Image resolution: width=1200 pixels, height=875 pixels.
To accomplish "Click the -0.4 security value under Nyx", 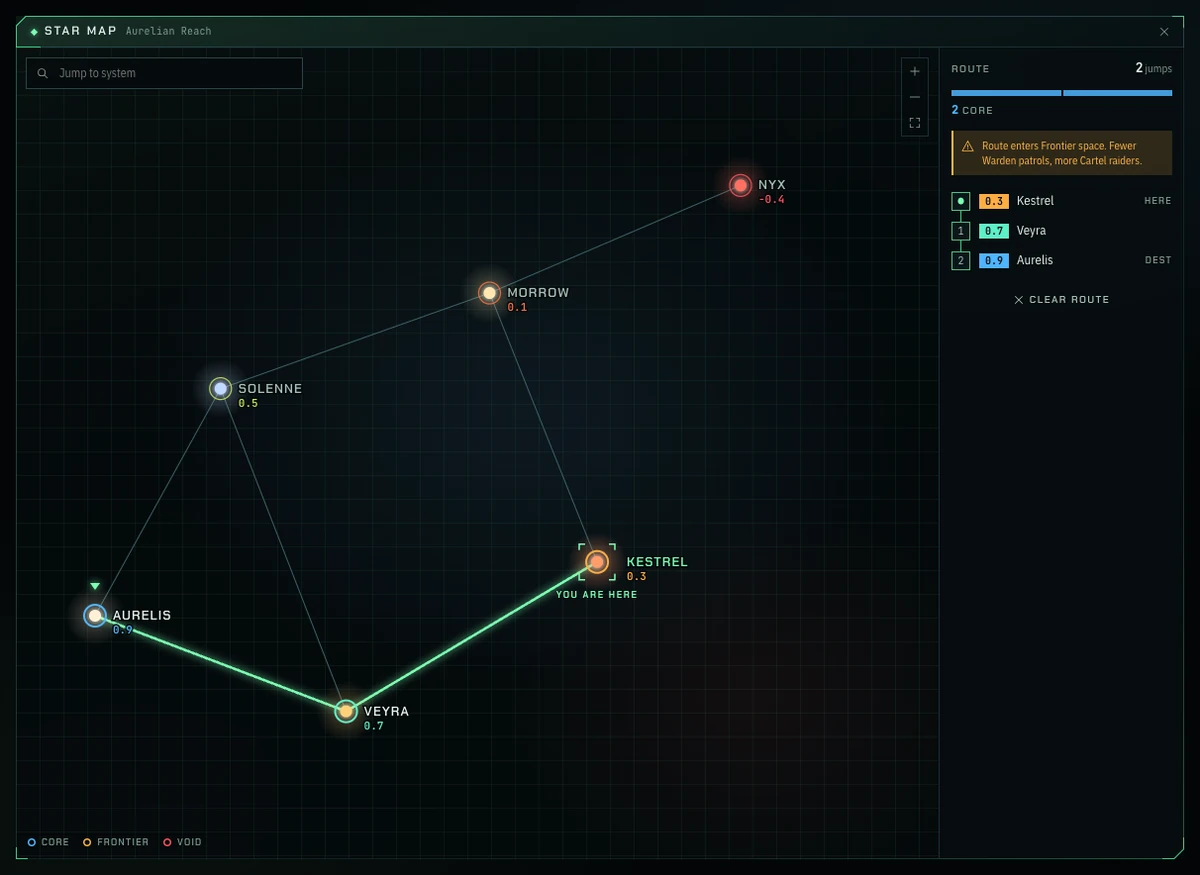I will pos(771,200).
